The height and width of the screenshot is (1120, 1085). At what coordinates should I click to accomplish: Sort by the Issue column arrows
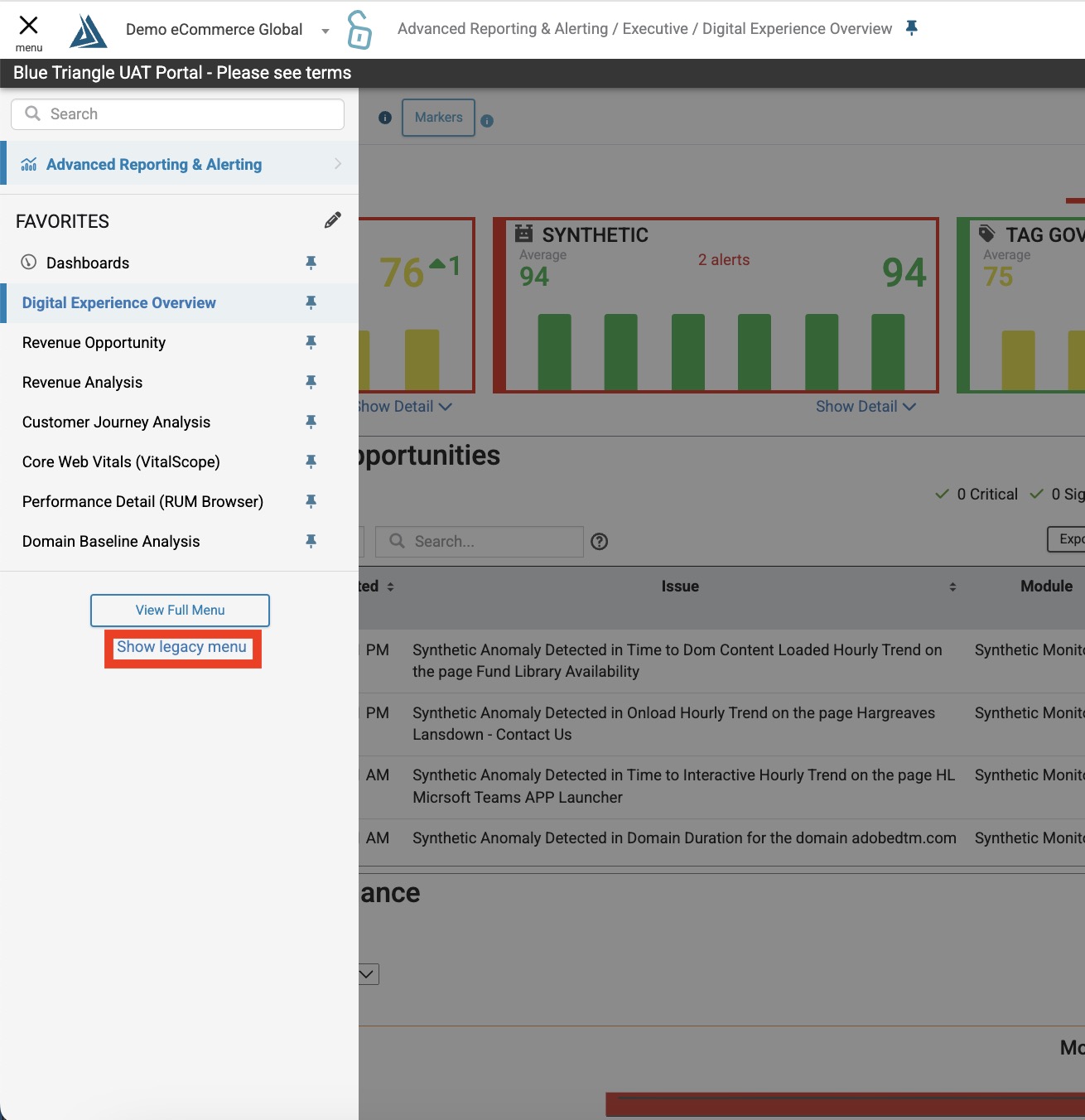pos(952,587)
